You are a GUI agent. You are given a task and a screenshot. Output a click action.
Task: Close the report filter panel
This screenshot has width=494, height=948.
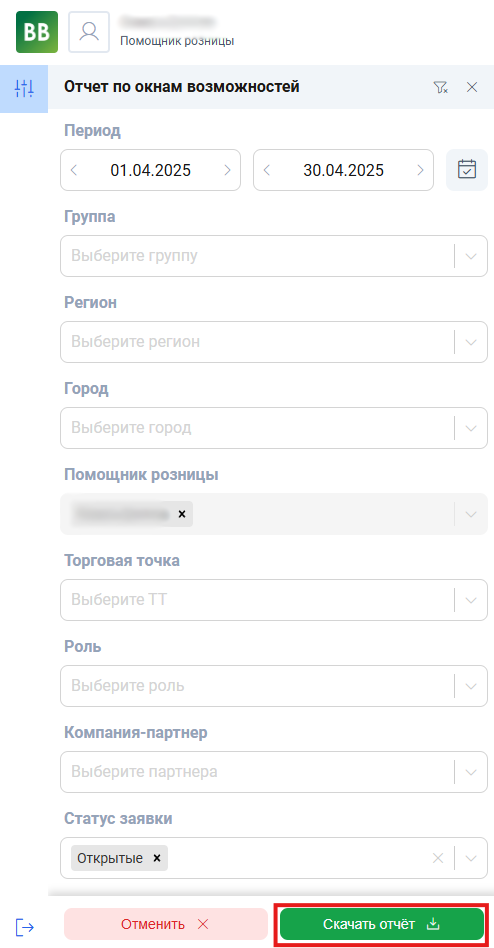(472, 88)
